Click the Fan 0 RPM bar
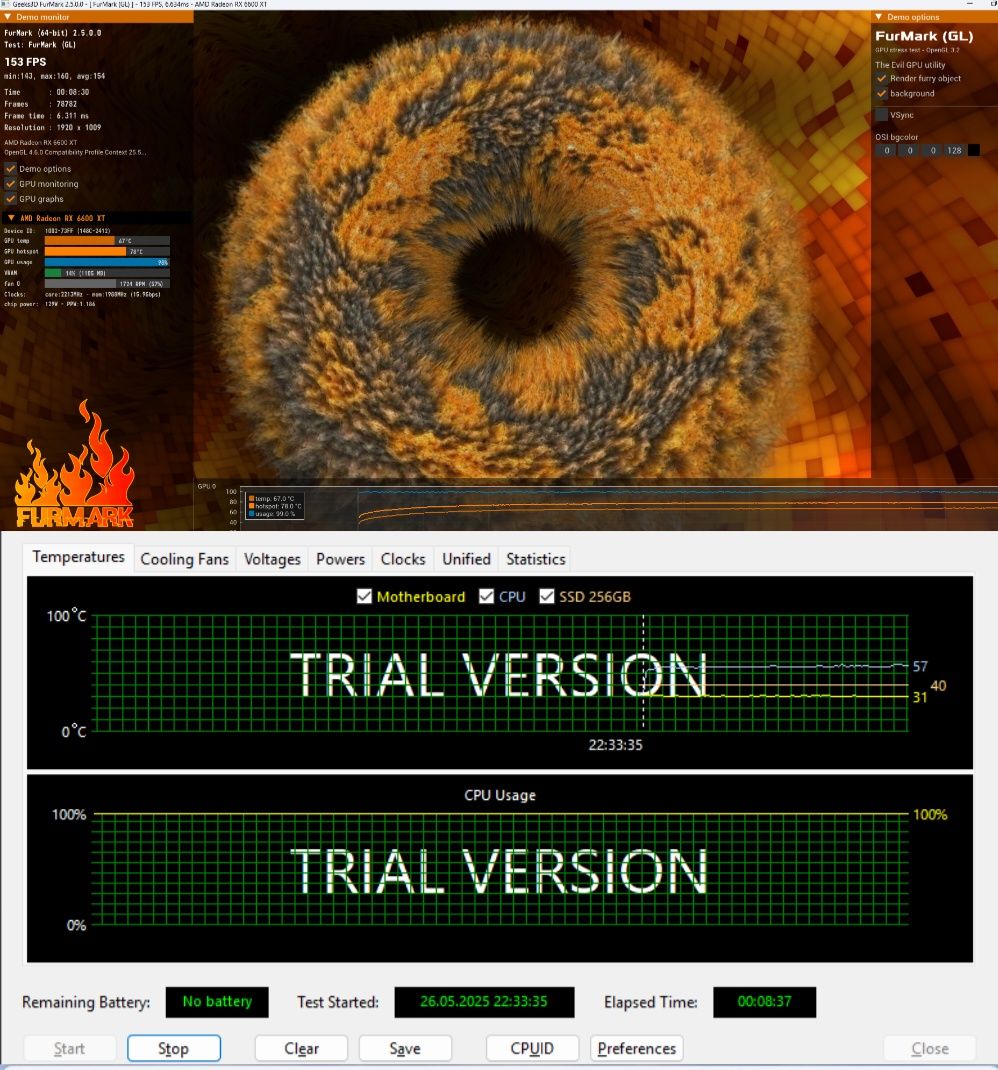Viewport: 998px width, 1070px height. tap(107, 283)
